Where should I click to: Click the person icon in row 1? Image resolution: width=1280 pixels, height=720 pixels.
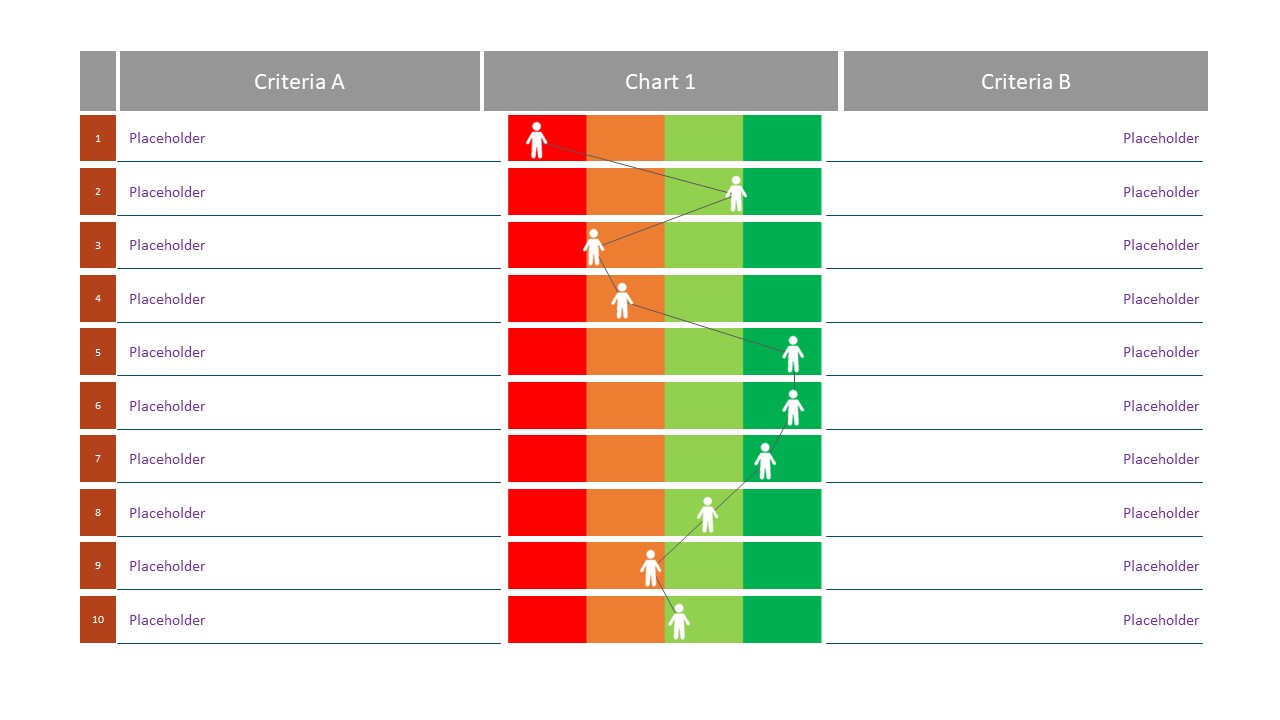pyautogui.click(x=537, y=140)
